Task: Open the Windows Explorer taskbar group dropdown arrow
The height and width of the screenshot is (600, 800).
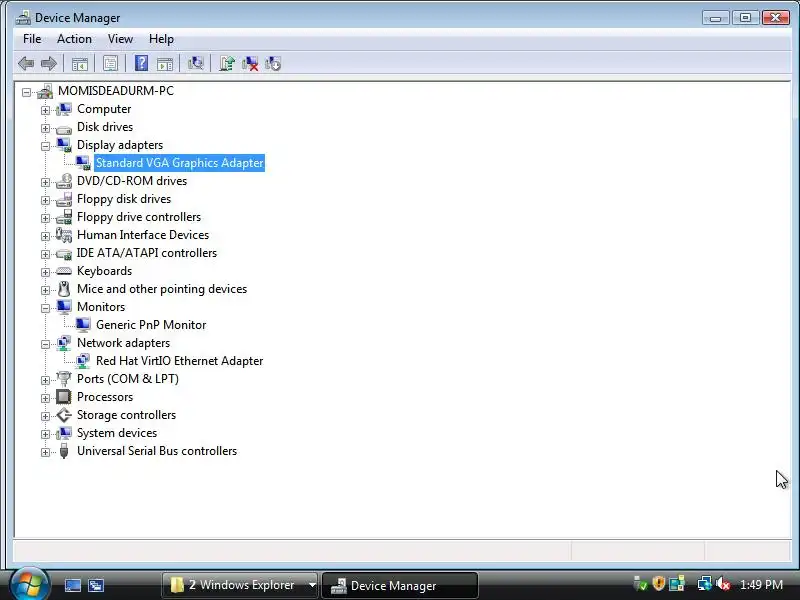Action: (x=312, y=585)
